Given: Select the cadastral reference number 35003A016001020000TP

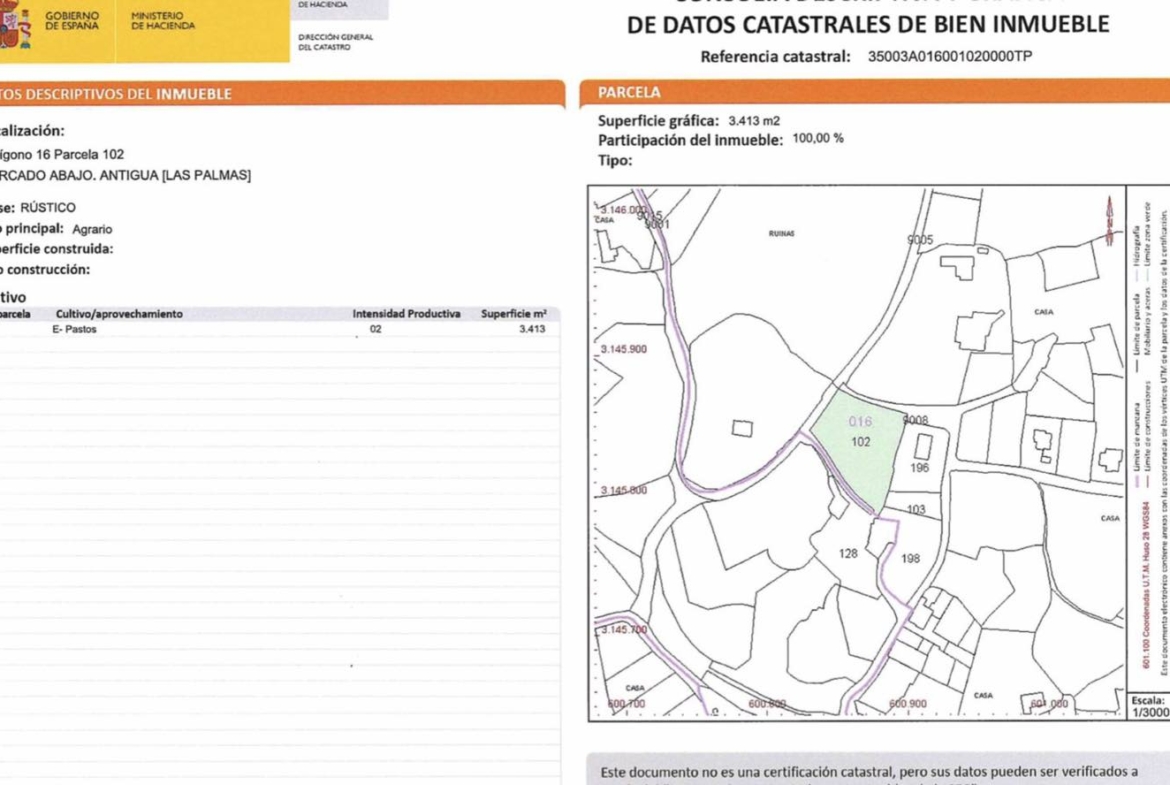Looking at the screenshot, I should 949,57.
